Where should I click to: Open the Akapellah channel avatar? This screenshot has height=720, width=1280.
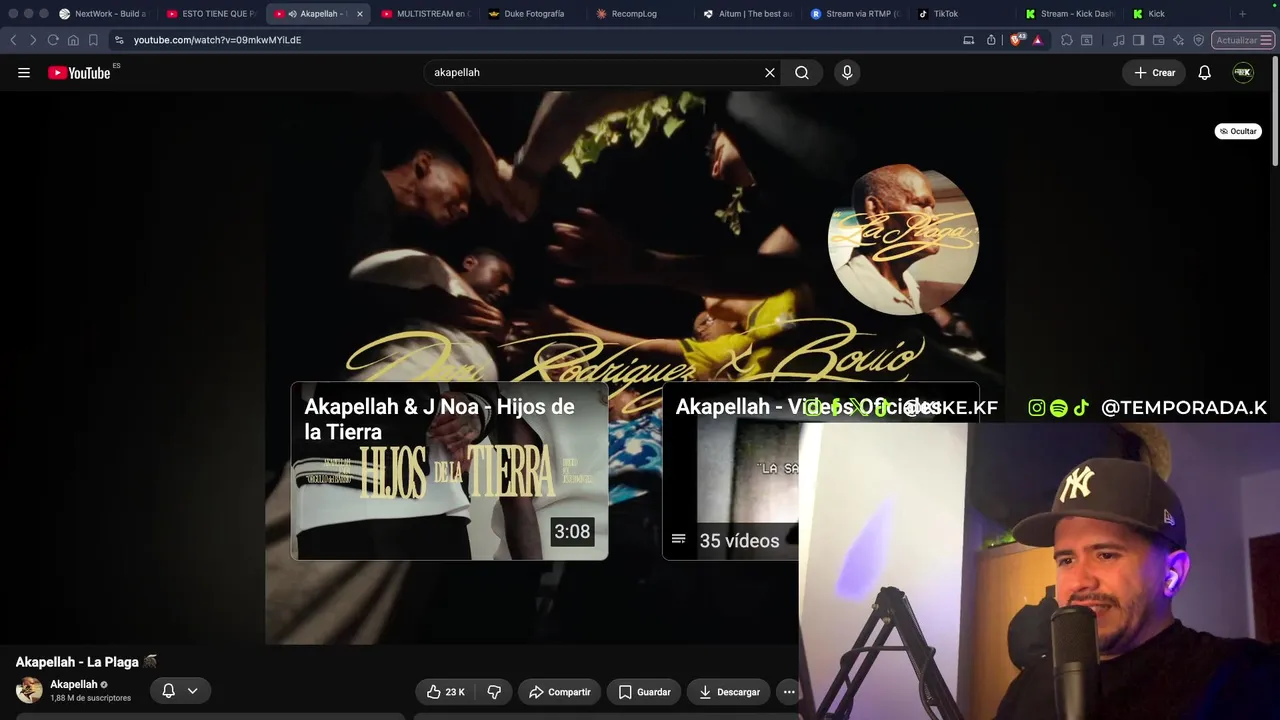pyautogui.click(x=29, y=690)
